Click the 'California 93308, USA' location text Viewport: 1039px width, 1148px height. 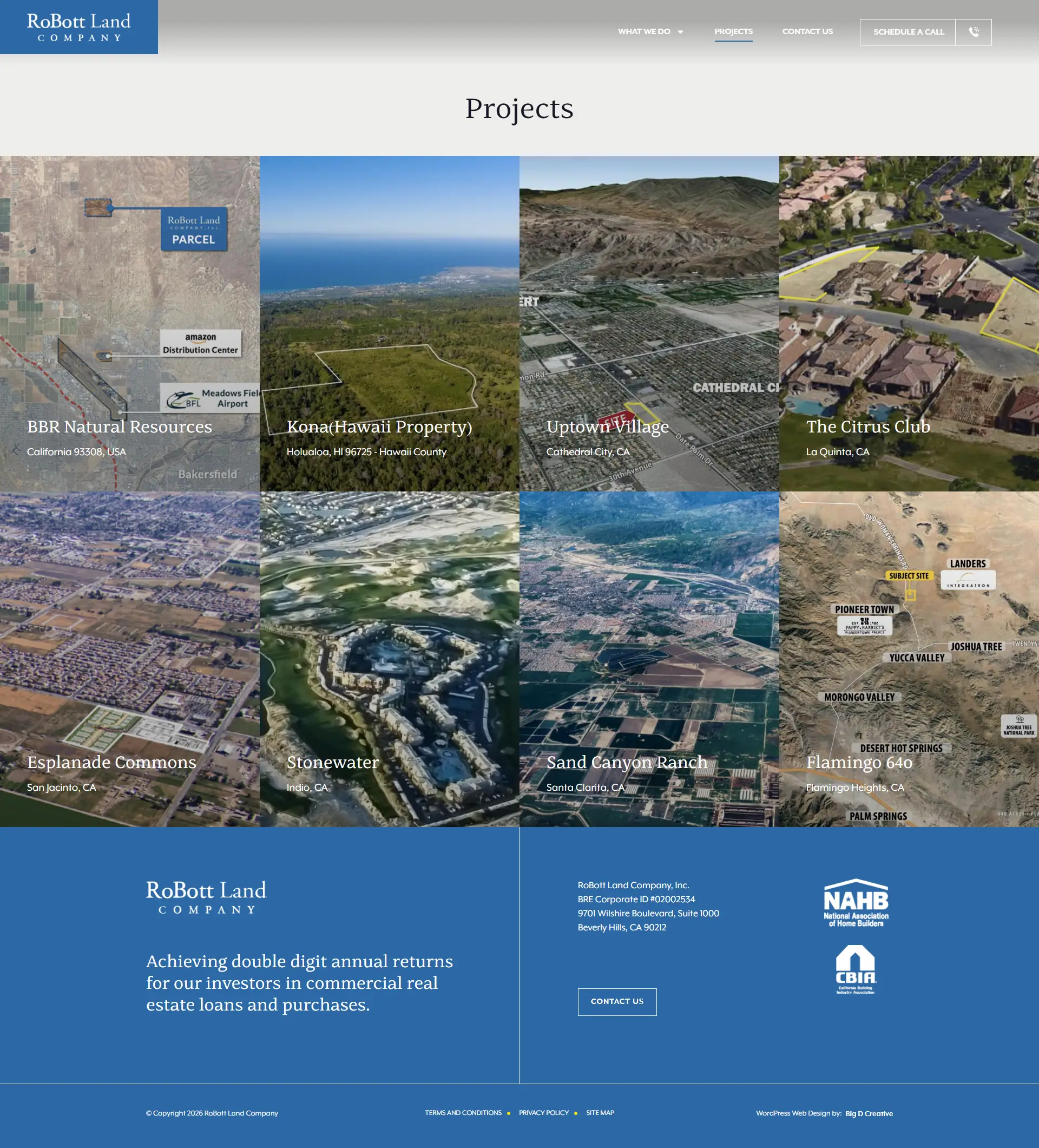click(x=76, y=451)
